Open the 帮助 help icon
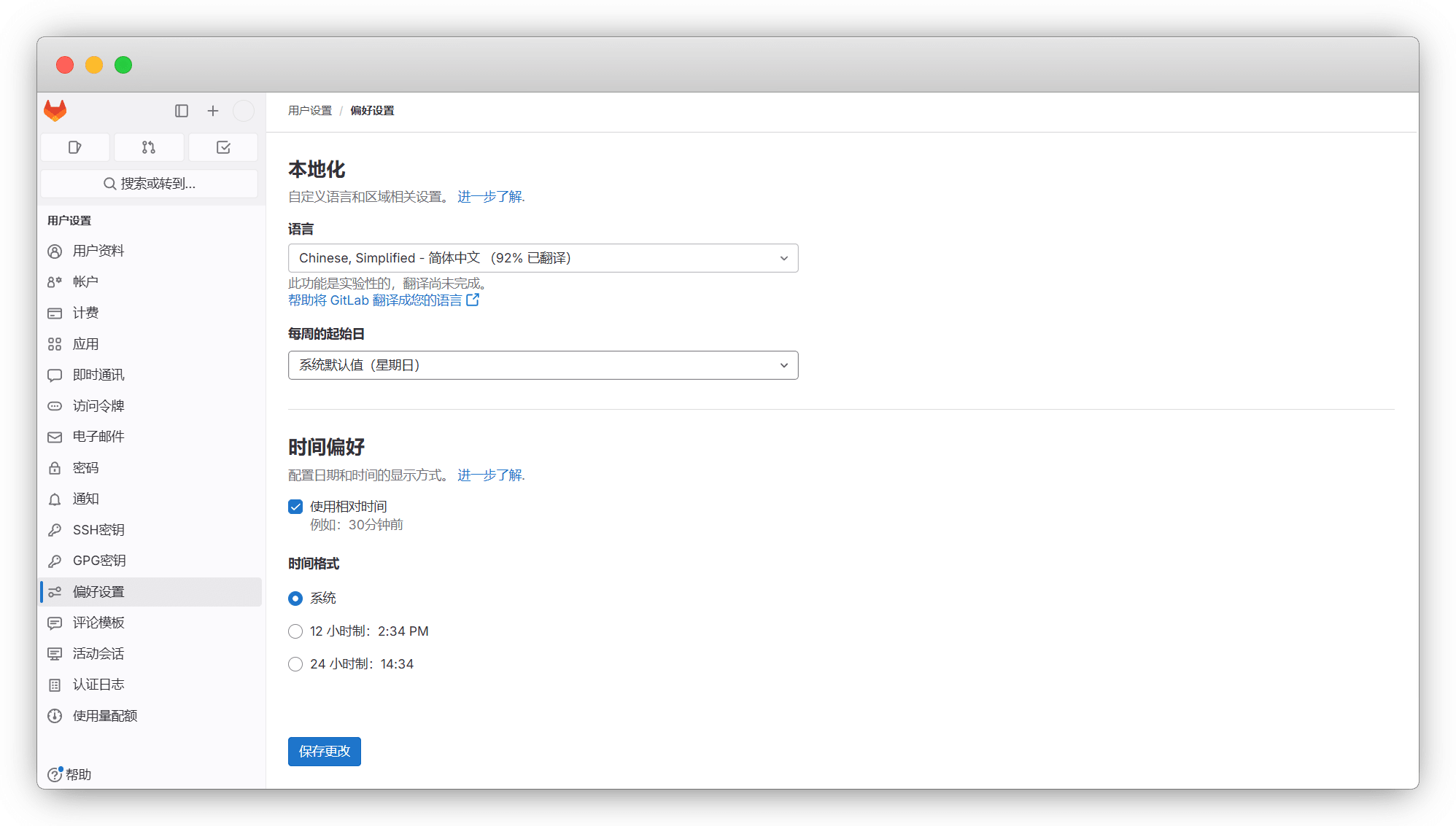Viewport: 1456px width, 826px height. click(x=69, y=774)
